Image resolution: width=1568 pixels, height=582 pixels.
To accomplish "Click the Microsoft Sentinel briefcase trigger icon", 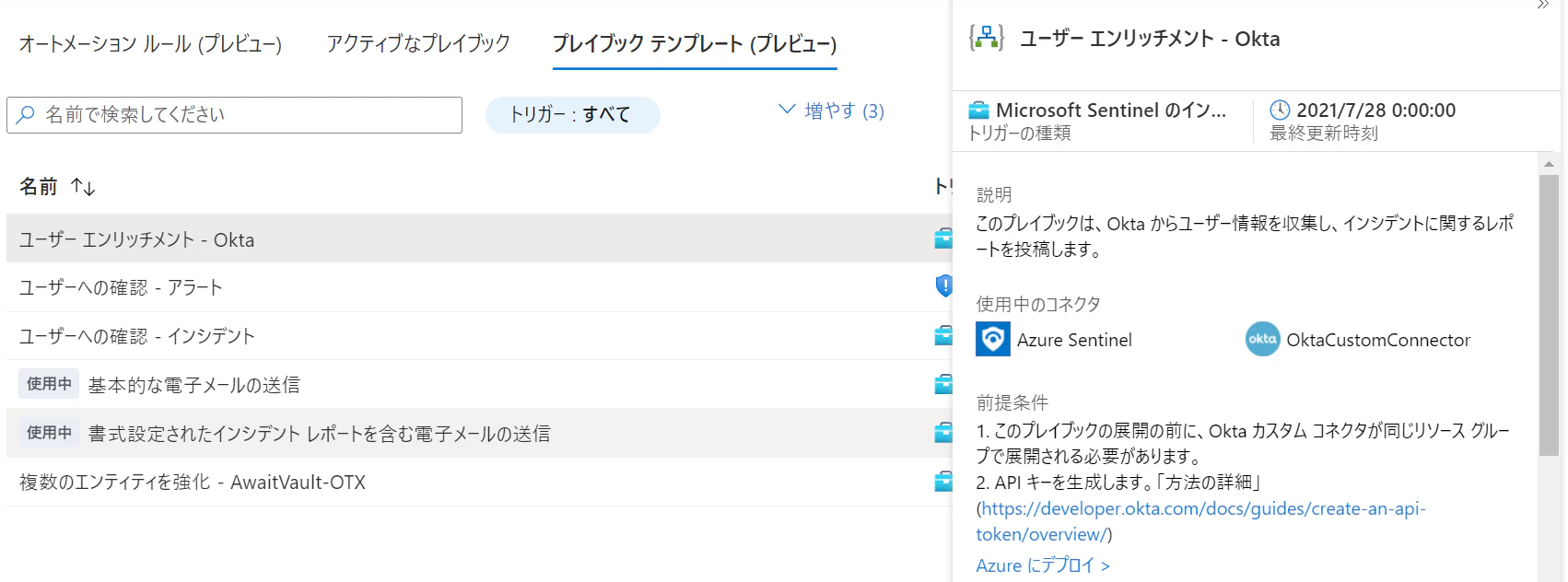I will coord(978,111).
